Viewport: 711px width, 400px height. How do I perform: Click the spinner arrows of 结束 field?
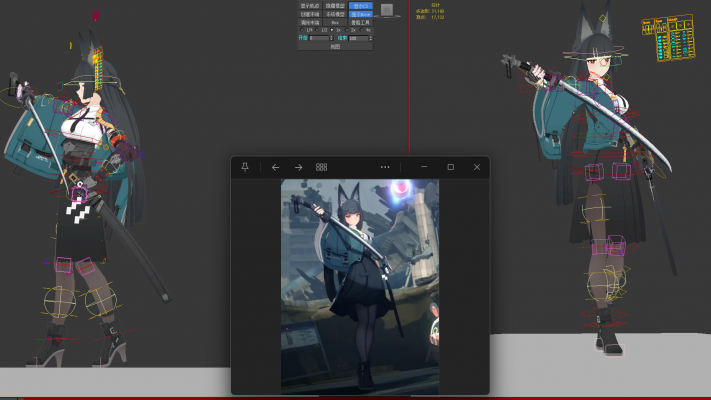[x=371, y=38]
